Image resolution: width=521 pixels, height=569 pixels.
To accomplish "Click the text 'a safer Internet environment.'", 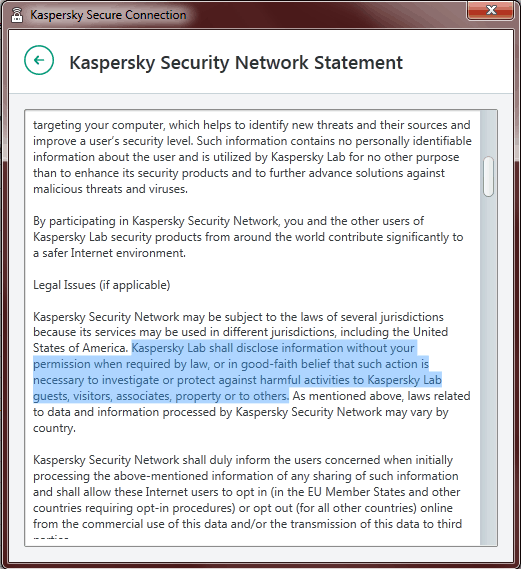I will [x=109, y=253].
